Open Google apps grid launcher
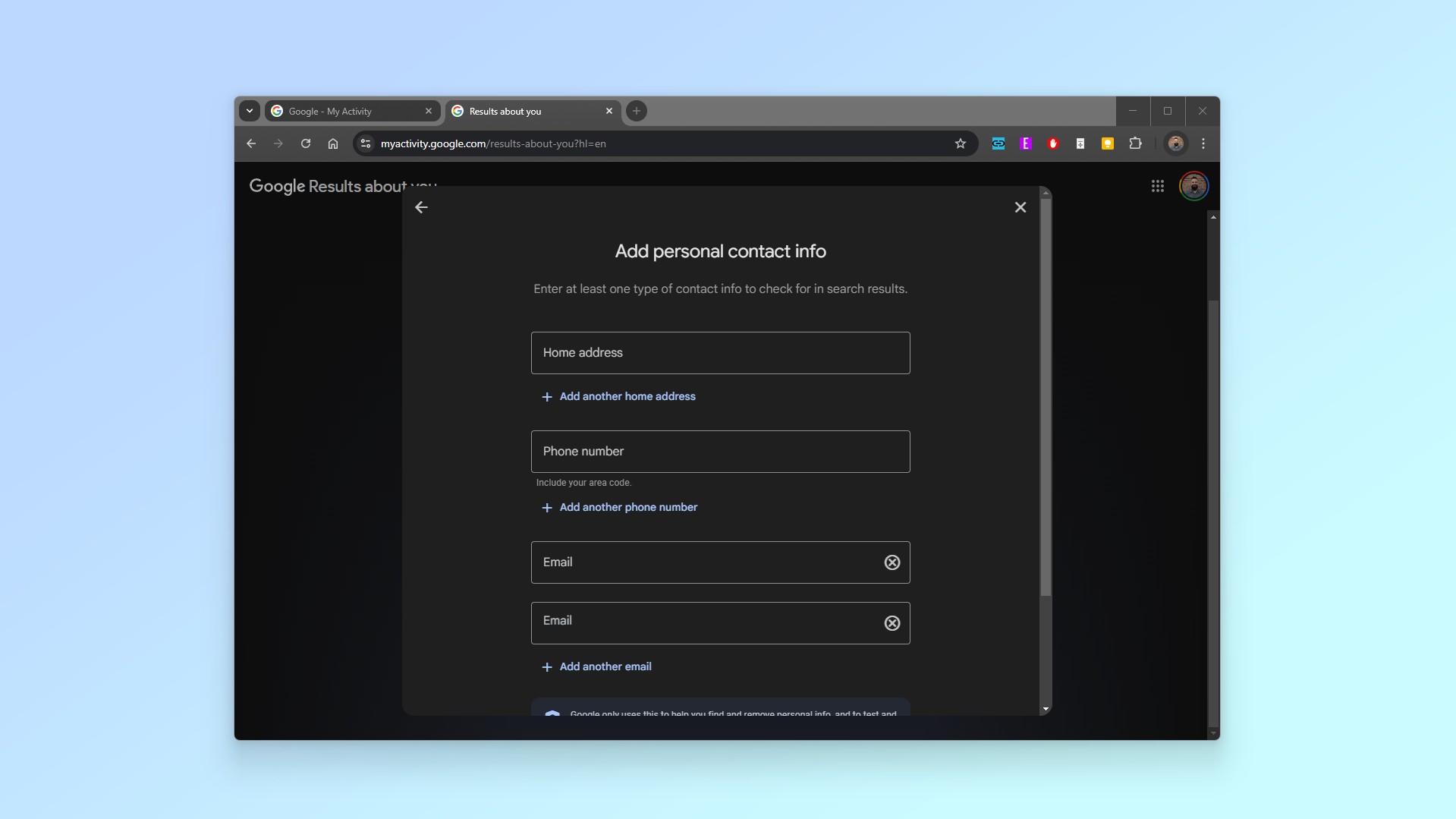The height and width of the screenshot is (819, 1456). 1157,186
